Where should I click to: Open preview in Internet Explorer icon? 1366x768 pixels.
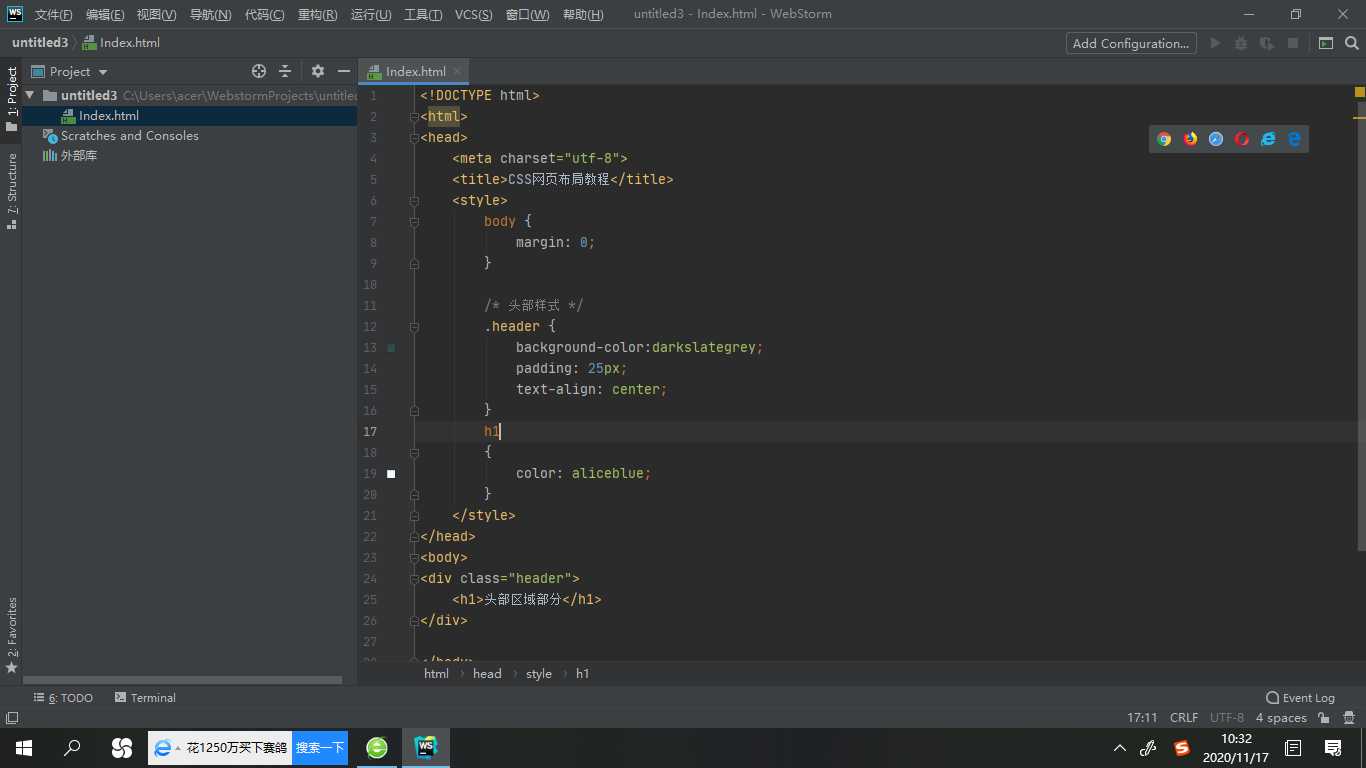(1268, 139)
